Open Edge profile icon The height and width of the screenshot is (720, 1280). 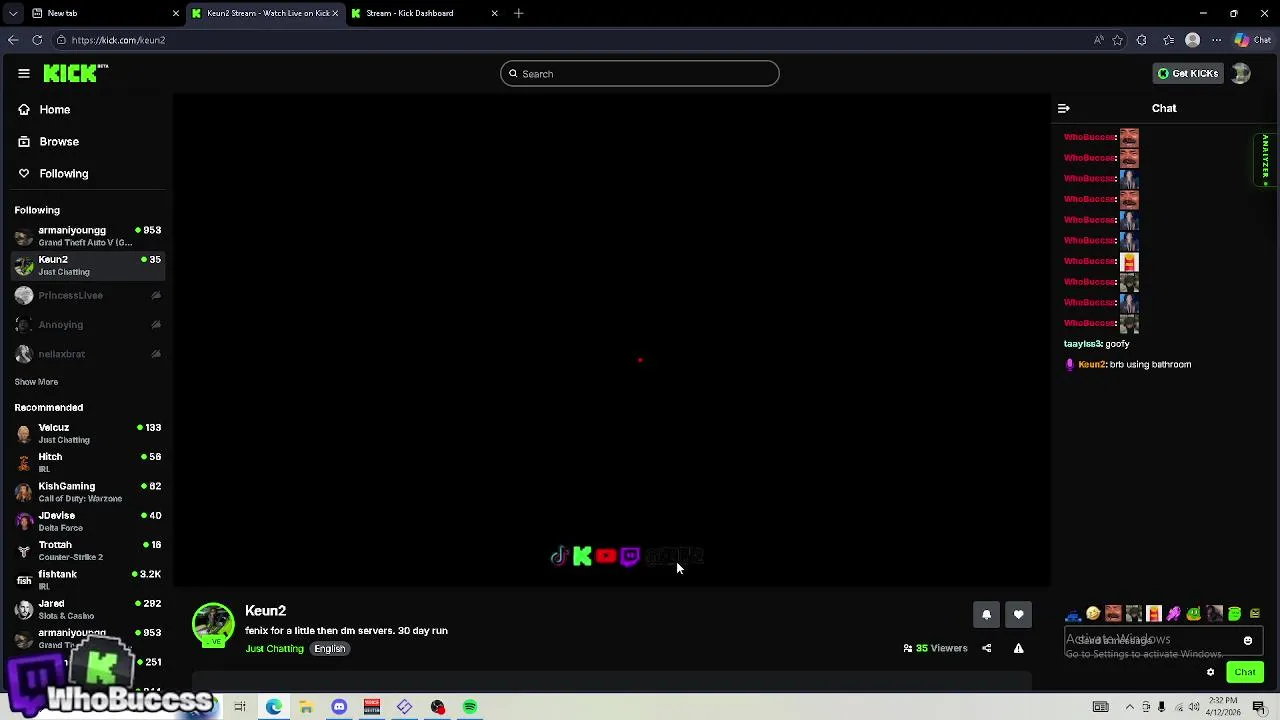coord(1192,40)
